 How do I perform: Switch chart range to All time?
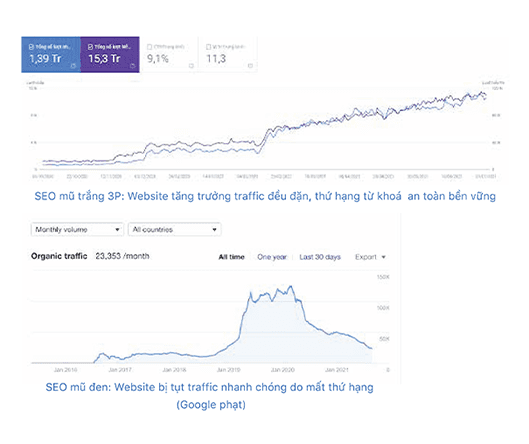(x=231, y=257)
